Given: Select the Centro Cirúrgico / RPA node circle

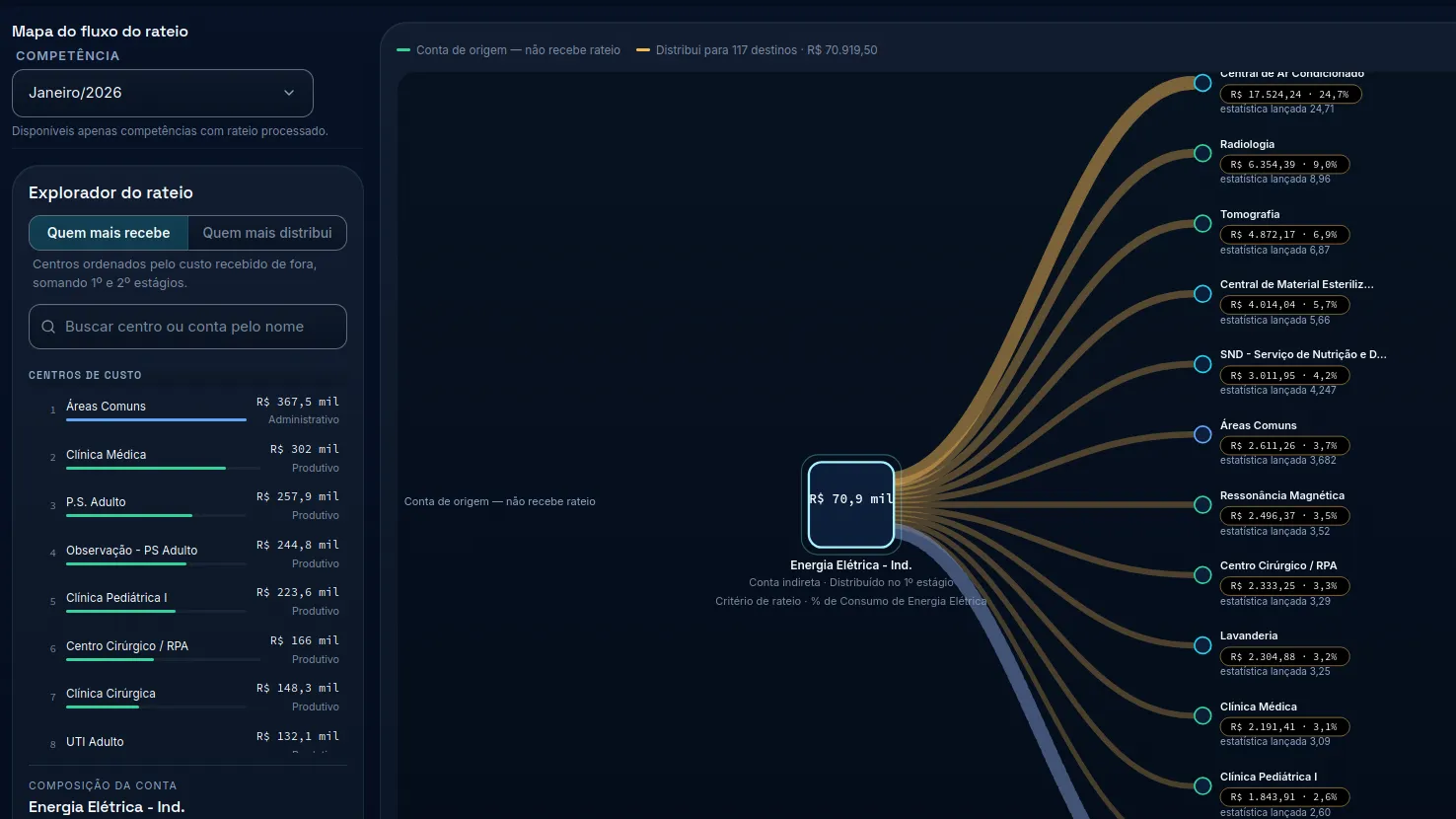Looking at the screenshot, I should coord(1202,574).
